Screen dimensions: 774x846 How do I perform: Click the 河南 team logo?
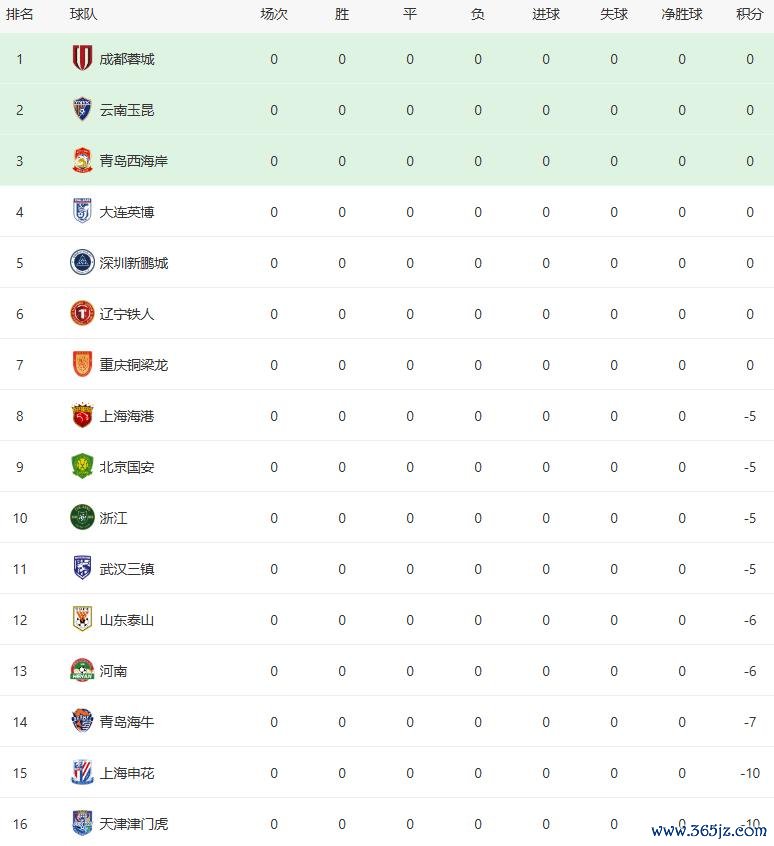[82, 671]
